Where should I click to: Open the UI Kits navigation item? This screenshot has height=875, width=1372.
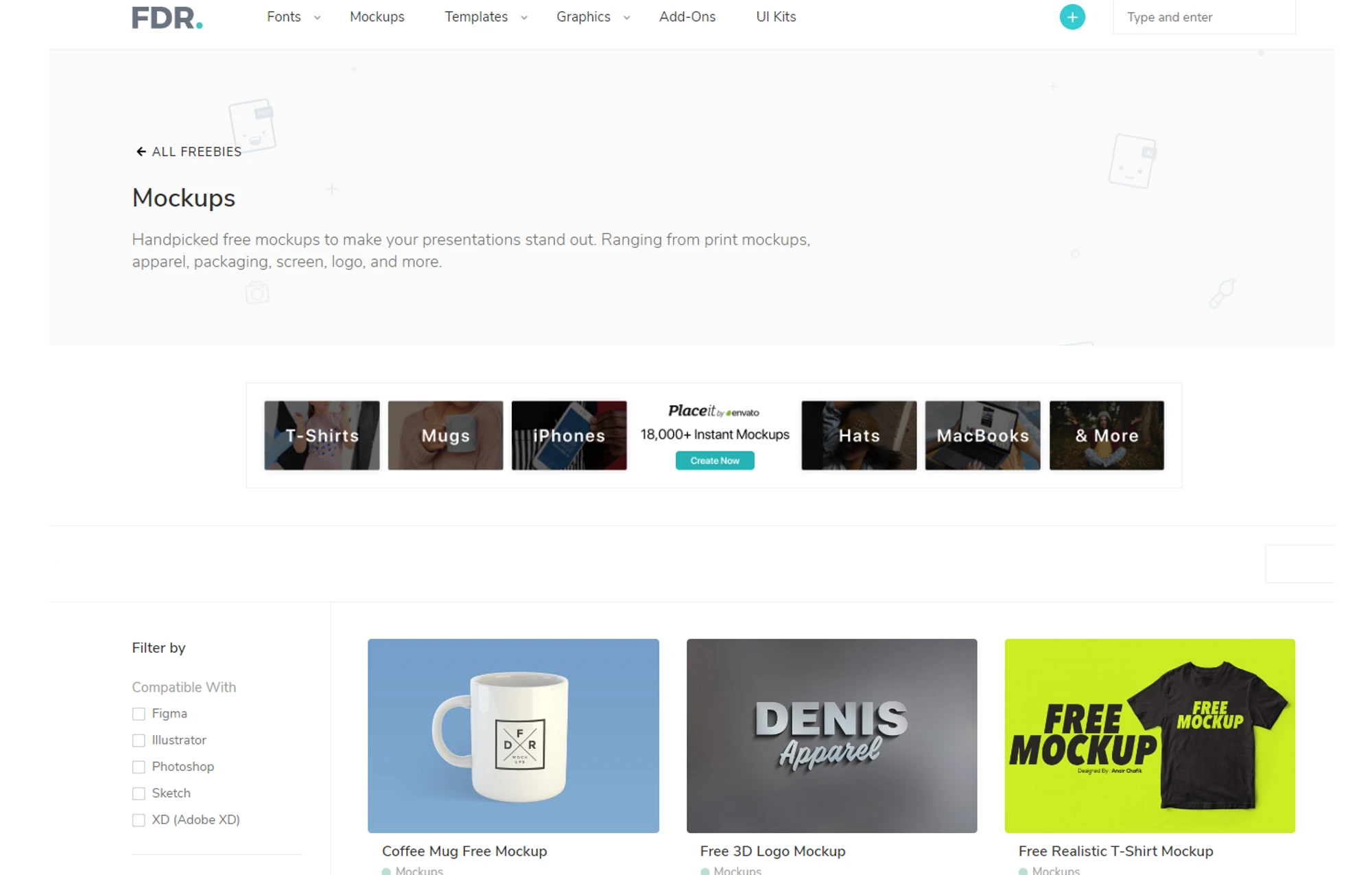774,16
